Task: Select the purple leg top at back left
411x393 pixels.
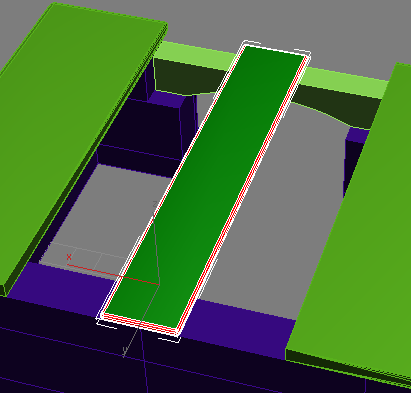Action: (x=167, y=99)
